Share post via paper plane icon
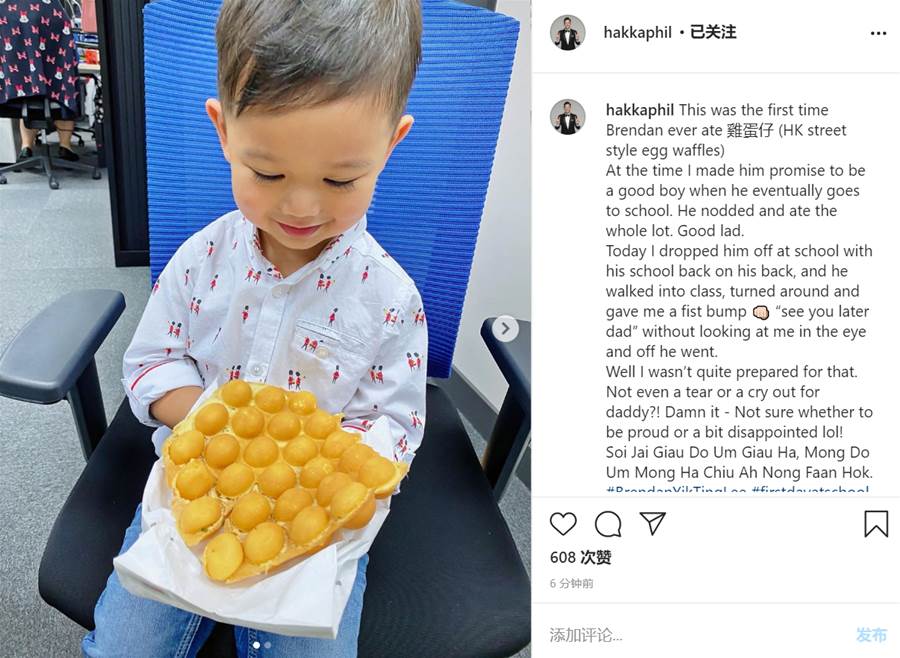The width and height of the screenshot is (900, 658). point(653,523)
